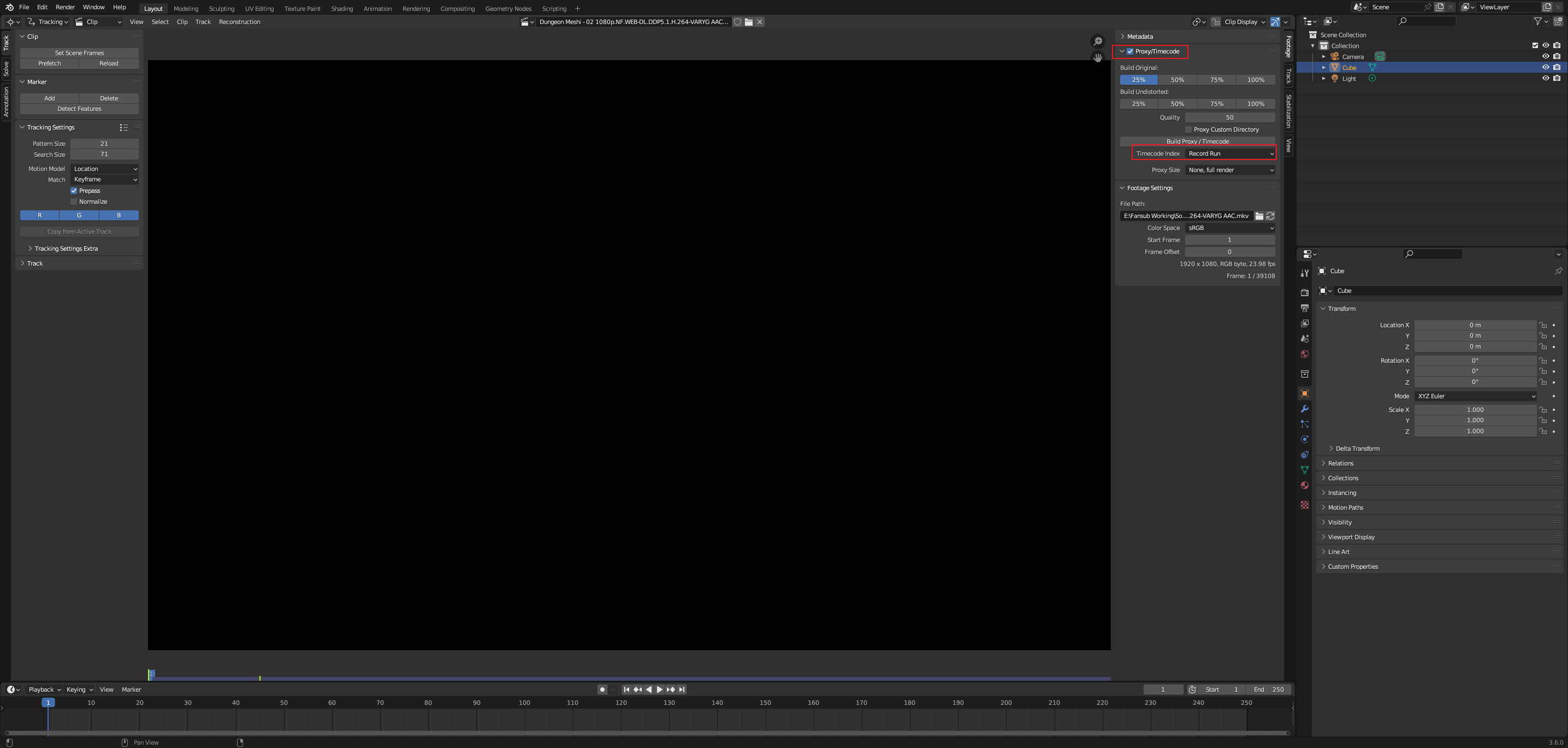Switch to the Geometry Nodes workspace tab
Image resolution: width=1568 pixels, height=748 pixels.
pyautogui.click(x=508, y=9)
